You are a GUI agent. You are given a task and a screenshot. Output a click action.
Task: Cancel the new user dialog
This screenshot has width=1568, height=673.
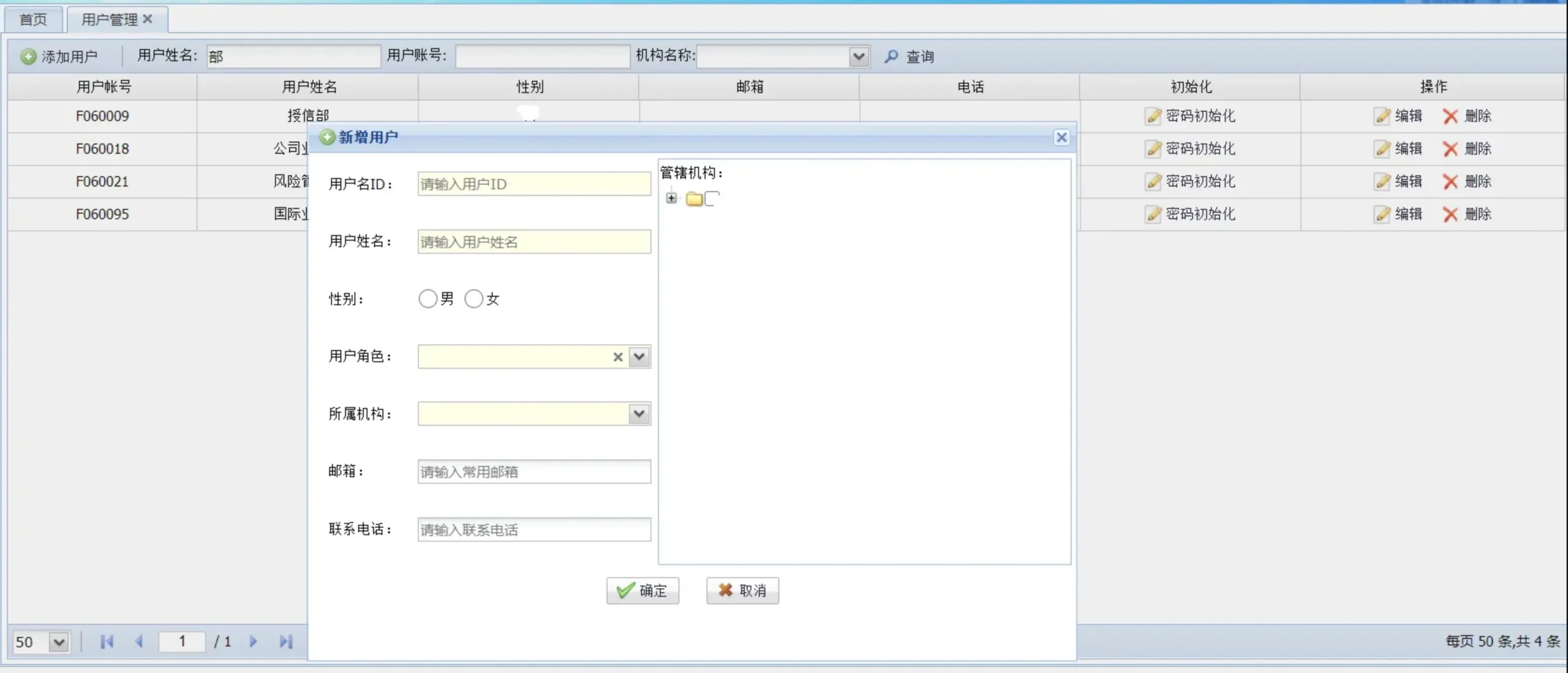[742, 590]
